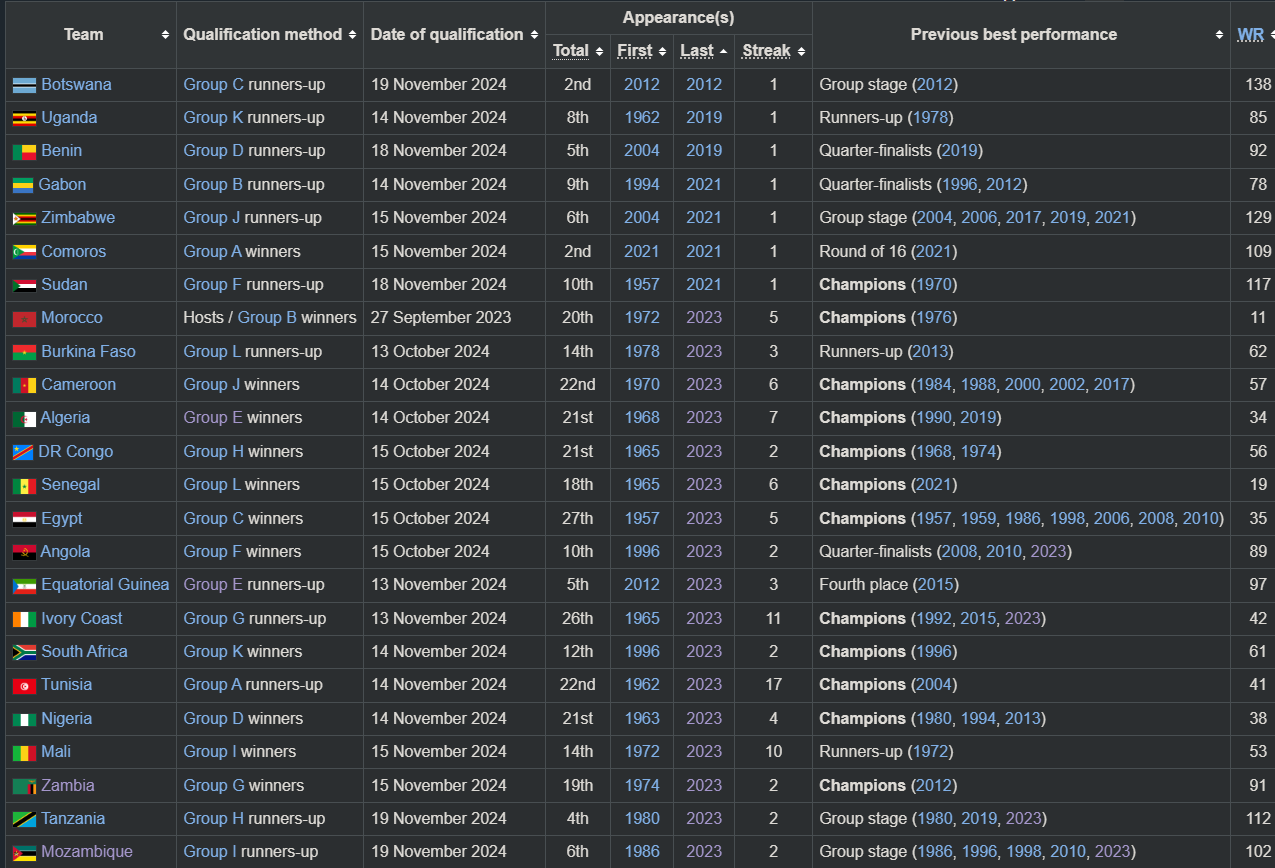The image size is (1275, 868).
Task: Click the Mali flag icon
Action: (x=24, y=752)
